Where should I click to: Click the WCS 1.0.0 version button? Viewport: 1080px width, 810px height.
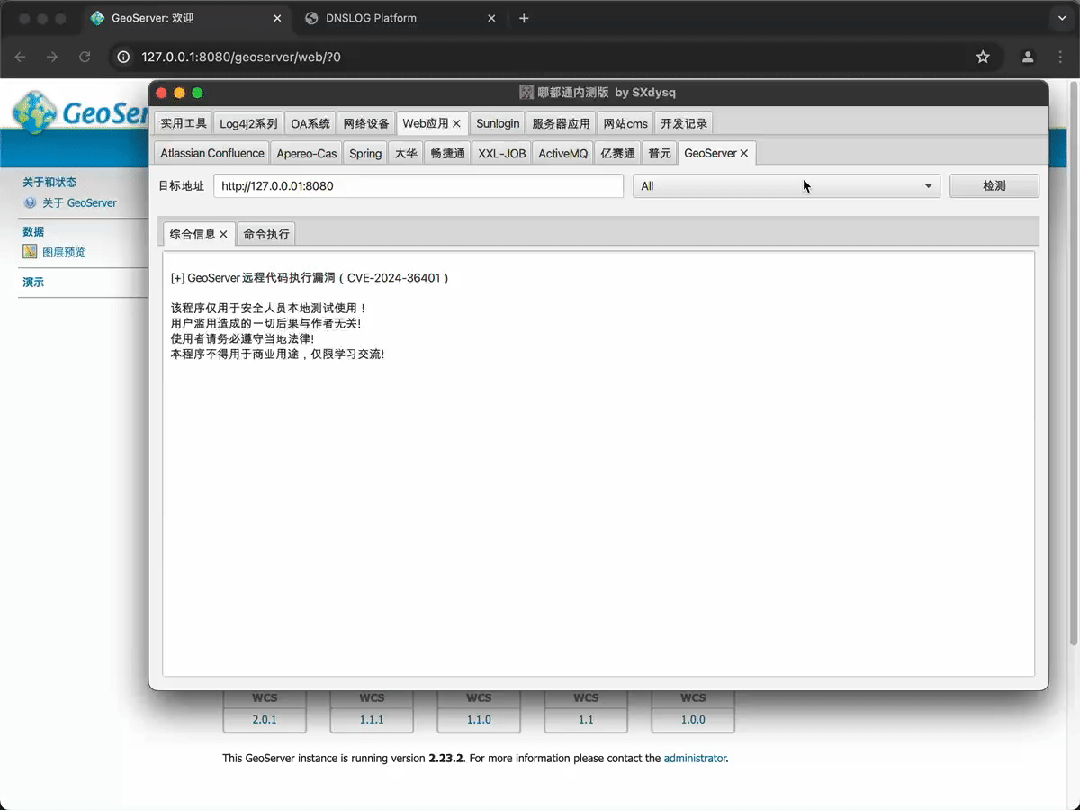693,720
